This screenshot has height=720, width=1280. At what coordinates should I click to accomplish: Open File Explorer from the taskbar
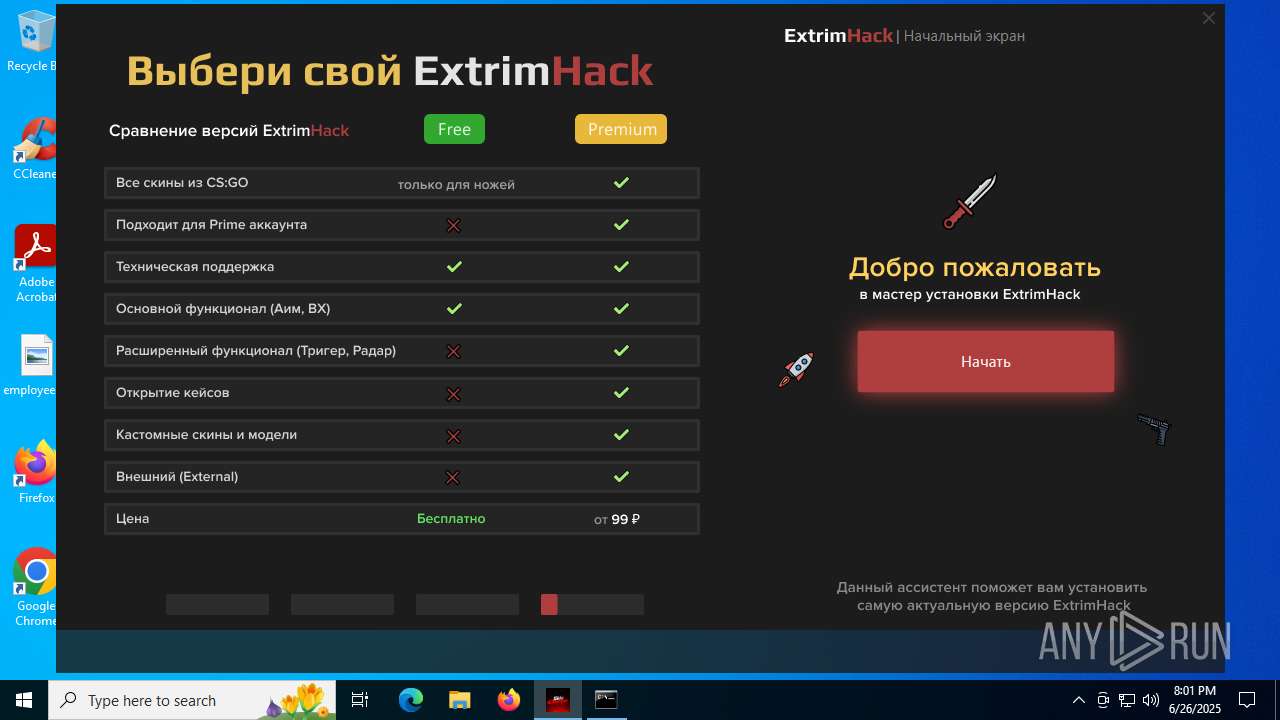(x=460, y=700)
